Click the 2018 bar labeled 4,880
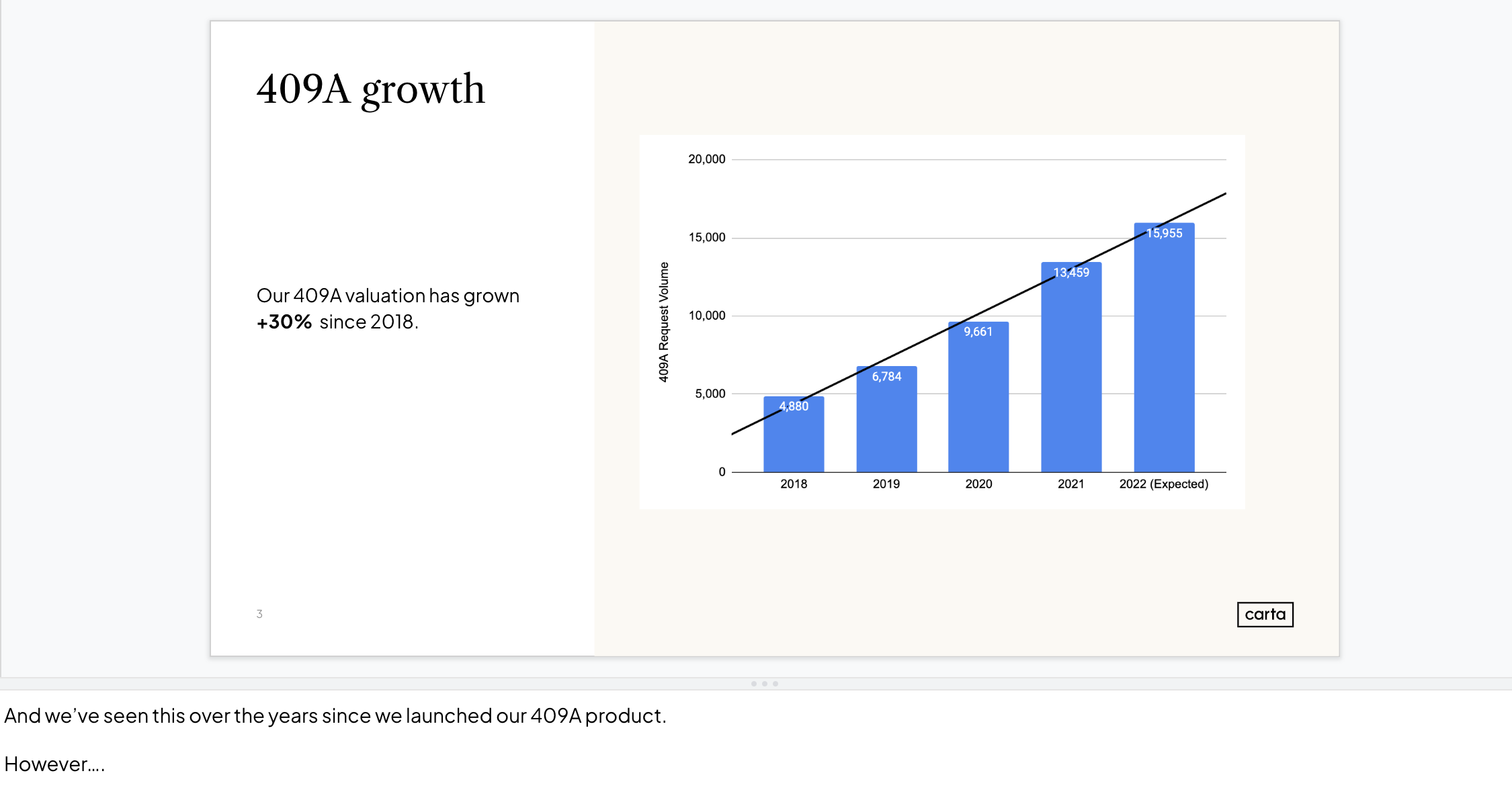The width and height of the screenshot is (1512, 802). coord(794,440)
